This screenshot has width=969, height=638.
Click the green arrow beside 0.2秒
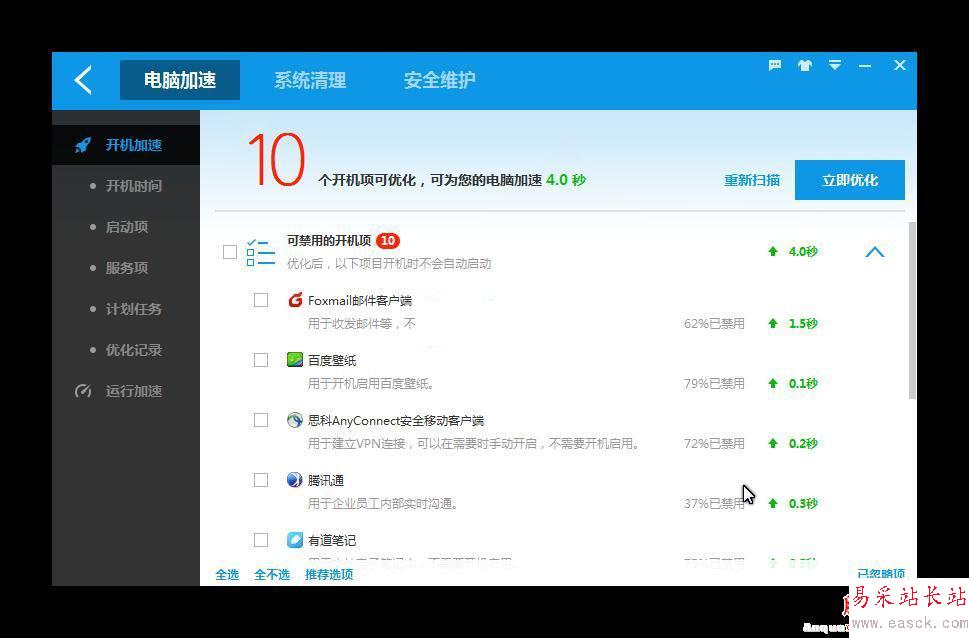(772, 443)
